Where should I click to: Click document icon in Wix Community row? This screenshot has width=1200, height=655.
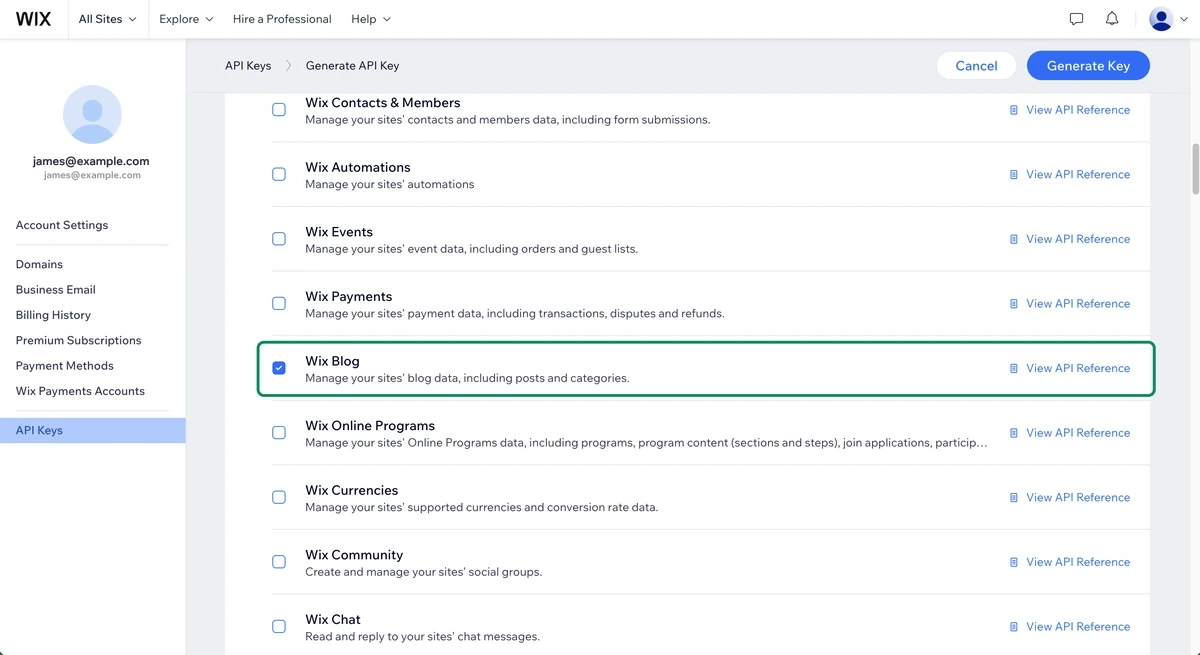[1014, 562]
